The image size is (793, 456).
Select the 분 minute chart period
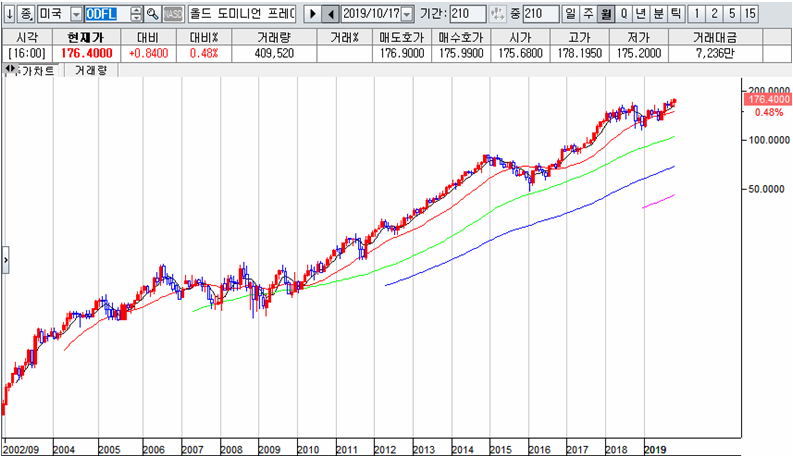pyautogui.click(x=658, y=14)
